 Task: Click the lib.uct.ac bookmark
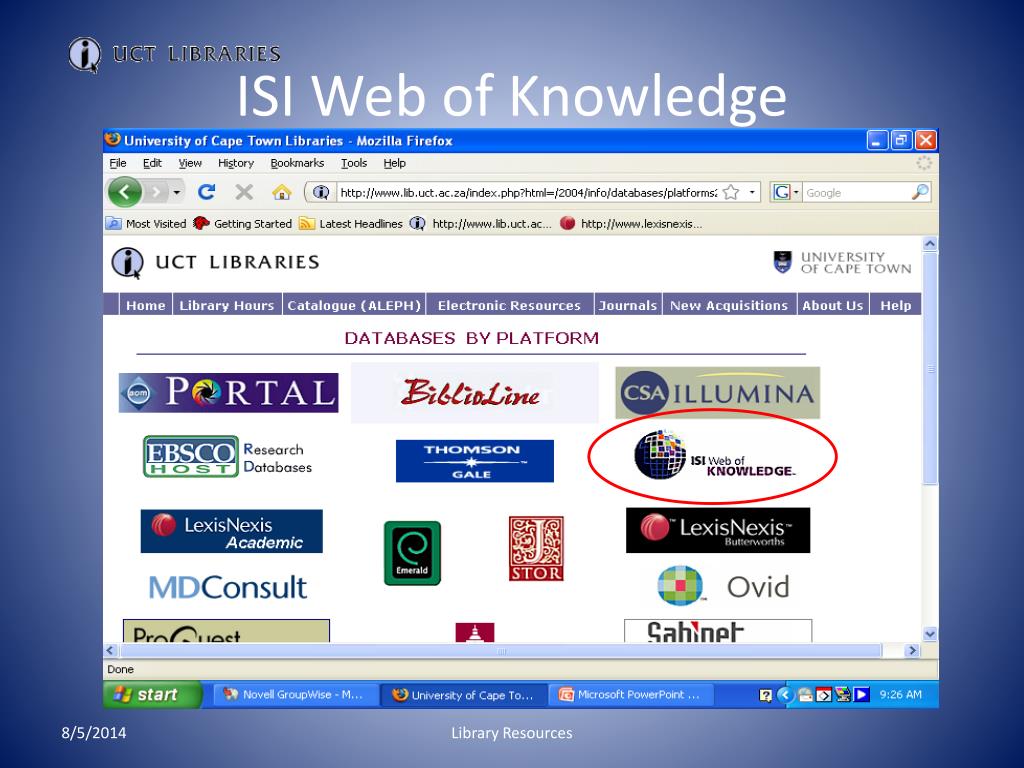click(481, 223)
